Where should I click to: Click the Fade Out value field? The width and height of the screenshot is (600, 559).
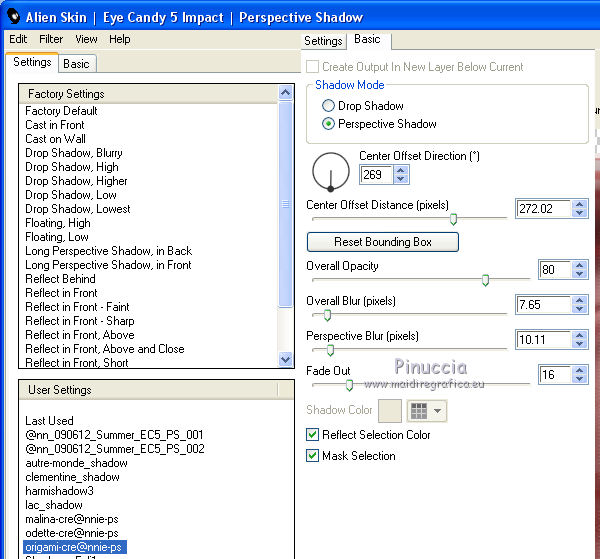coord(555,375)
